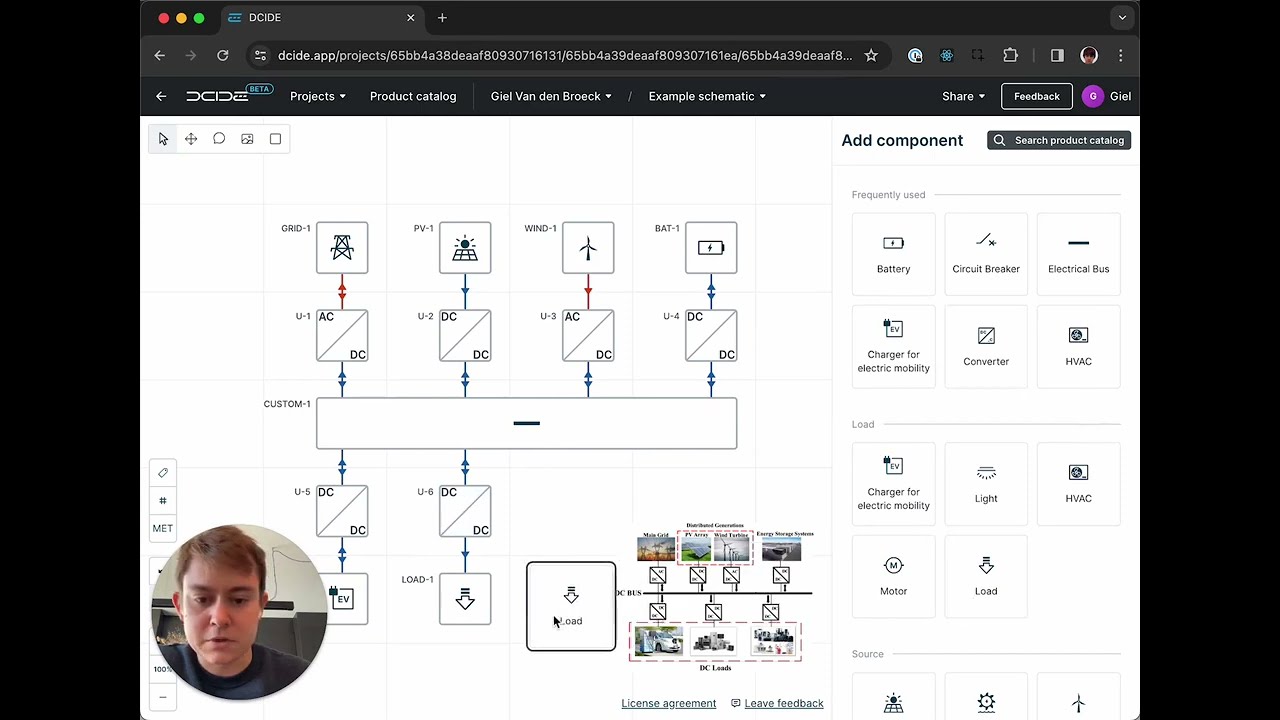Select the U-4 DC/DC converter
Screen dimensions: 1280x720
coord(711,335)
